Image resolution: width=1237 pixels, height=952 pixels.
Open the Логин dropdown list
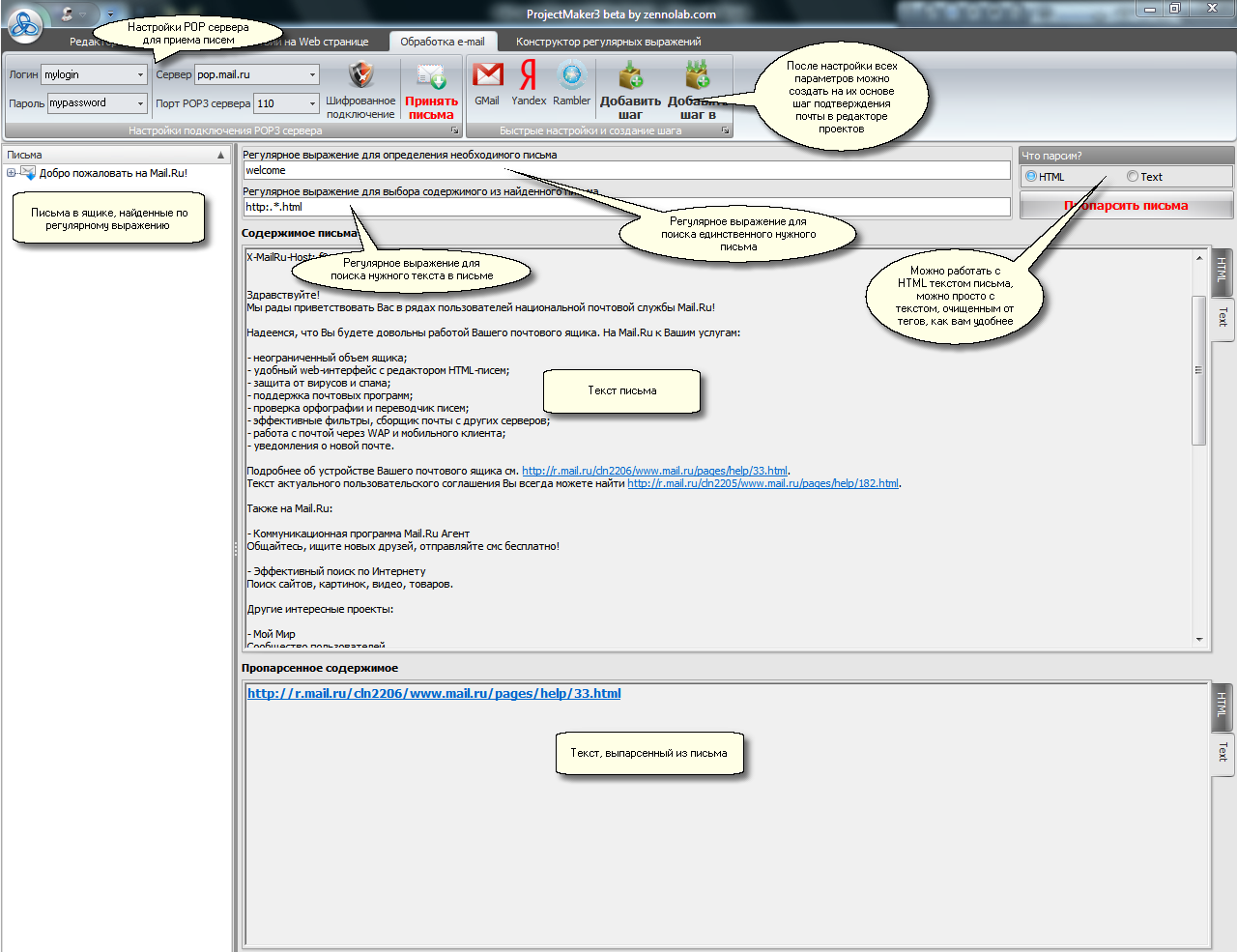coord(140,74)
